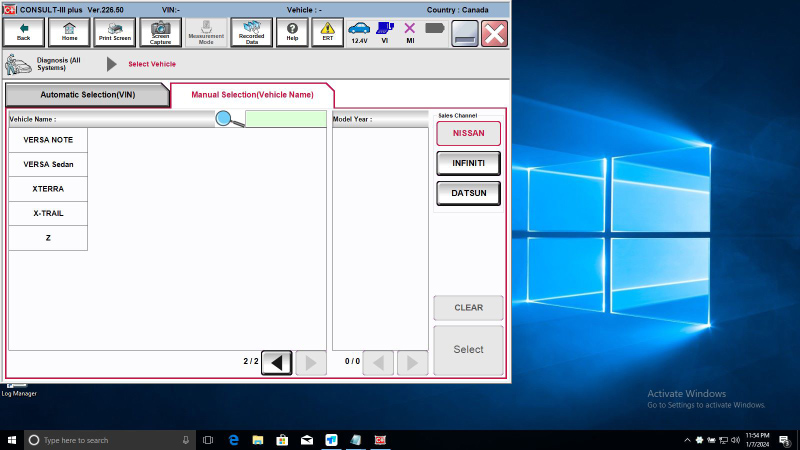This screenshot has width=800, height=450.
Task: Click the Log Manager desktop icon
Action: (x=18, y=390)
